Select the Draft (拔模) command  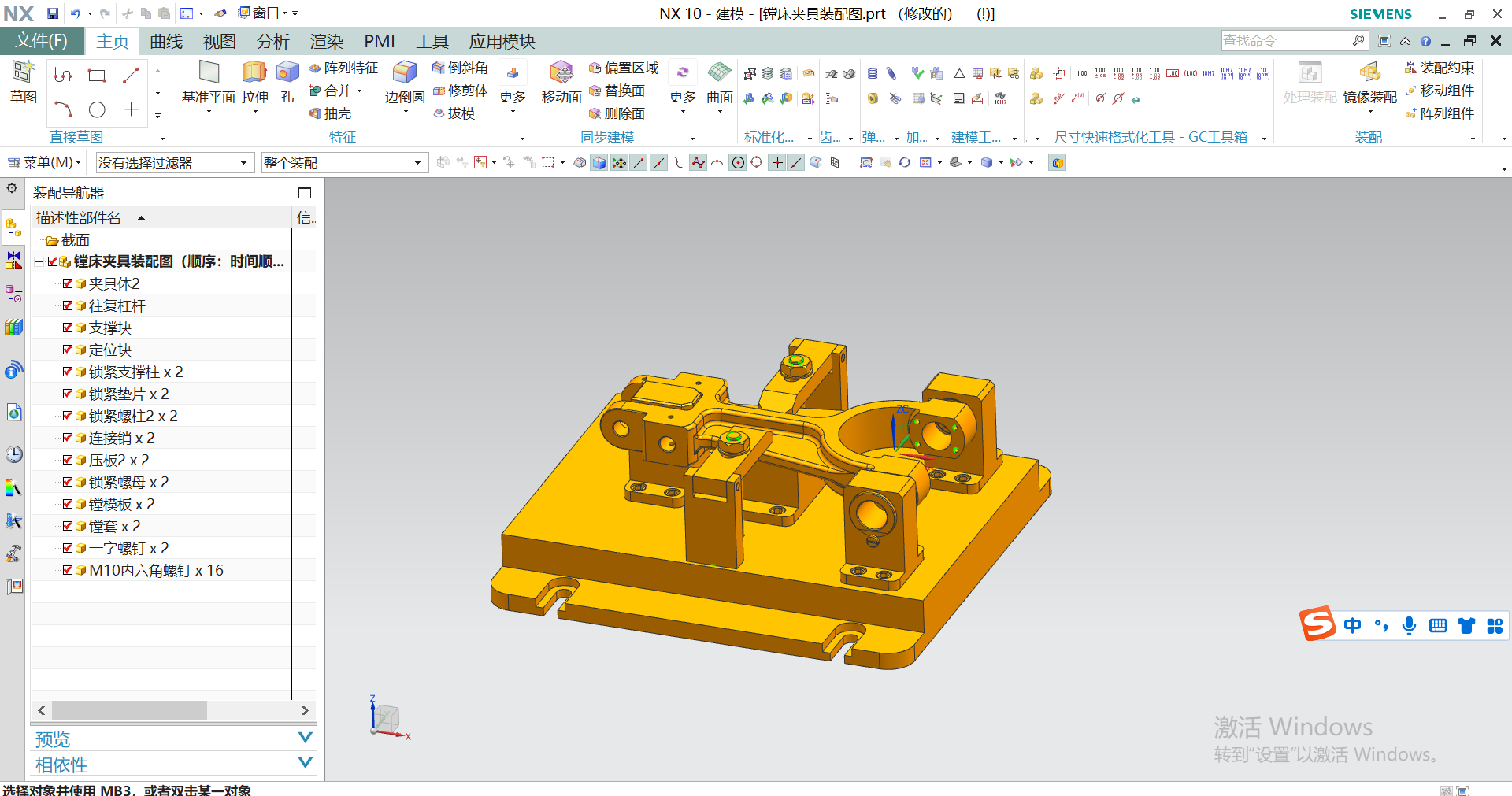click(454, 113)
